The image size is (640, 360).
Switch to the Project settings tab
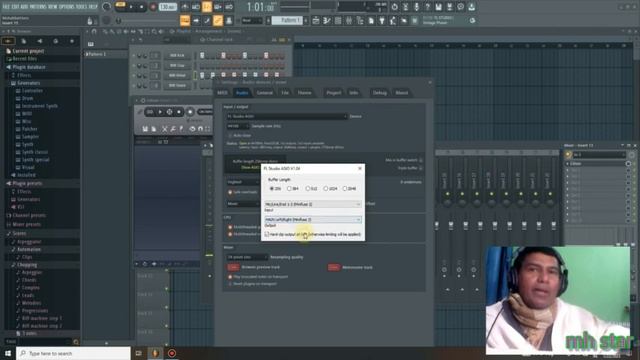(333, 93)
